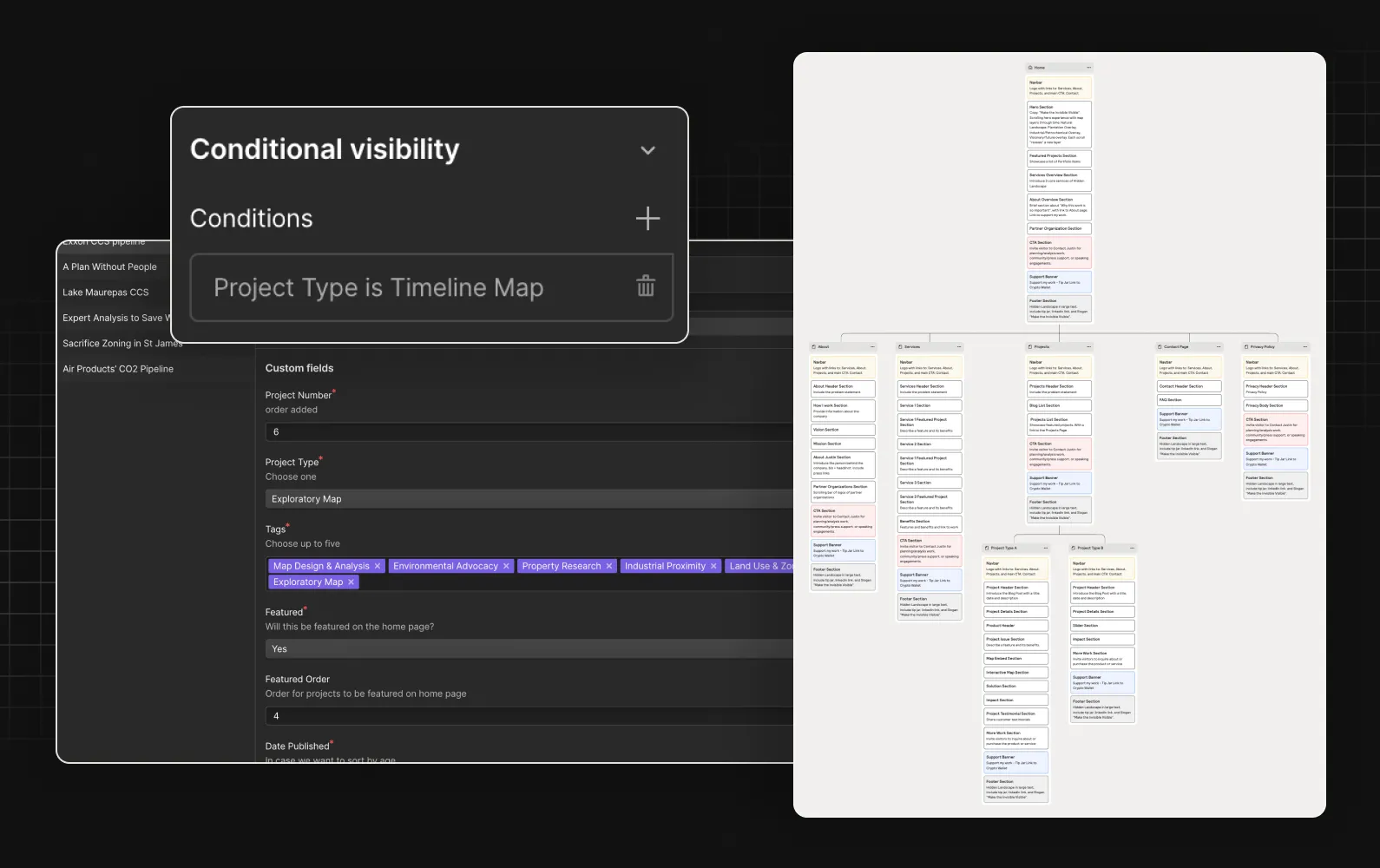The width and height of the screenshot is (1380, 868).
Task: Select the Vision Section card in About
Action: coord(843,430)
